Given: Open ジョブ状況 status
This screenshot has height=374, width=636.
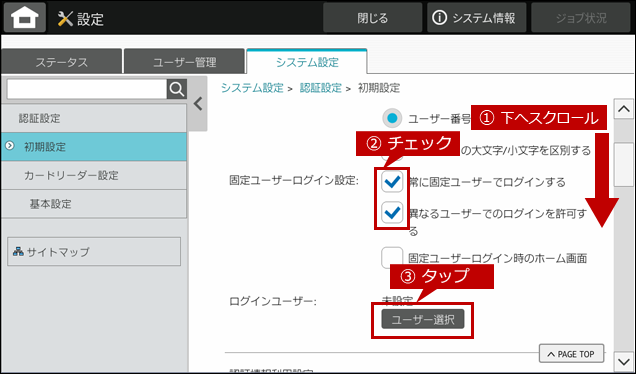Looking at the screenshot, I should pos(581,18).
